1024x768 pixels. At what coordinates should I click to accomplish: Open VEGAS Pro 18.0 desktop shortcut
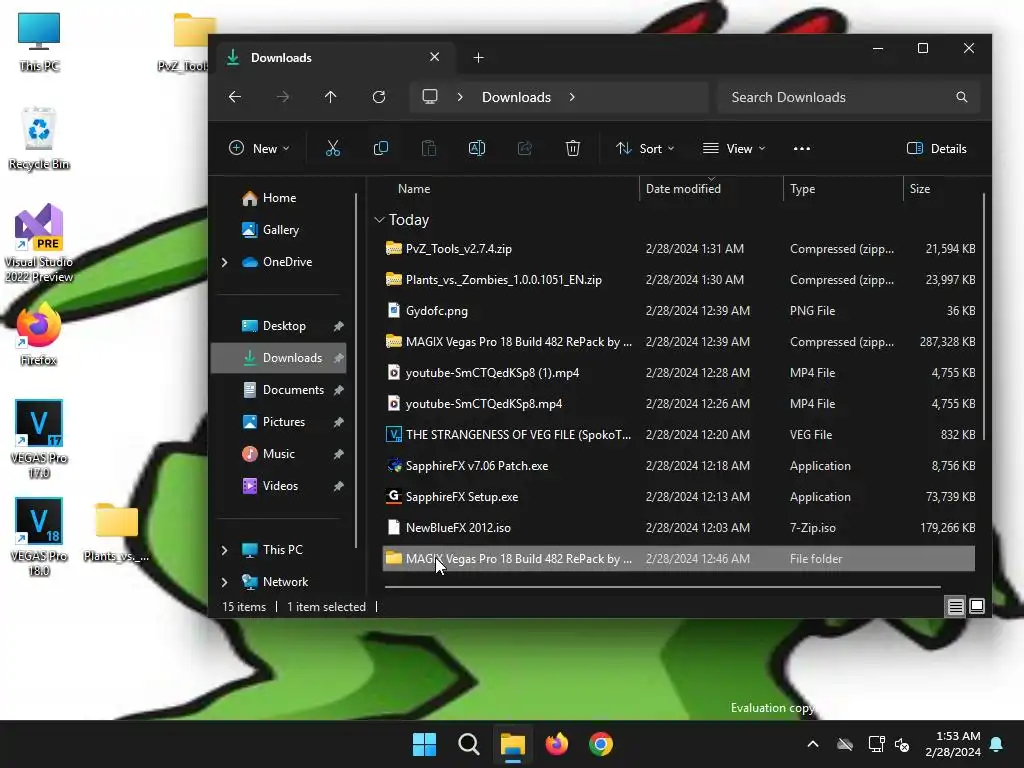coord(39,536)
